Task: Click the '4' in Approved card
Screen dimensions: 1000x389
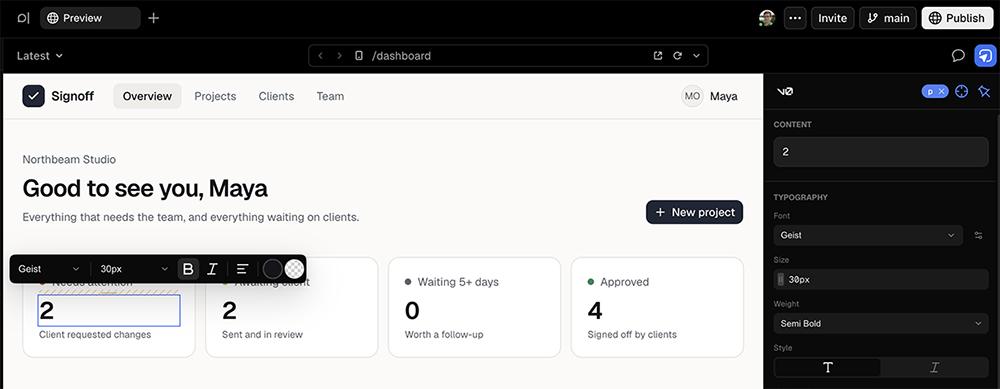Action: [595, 311]
